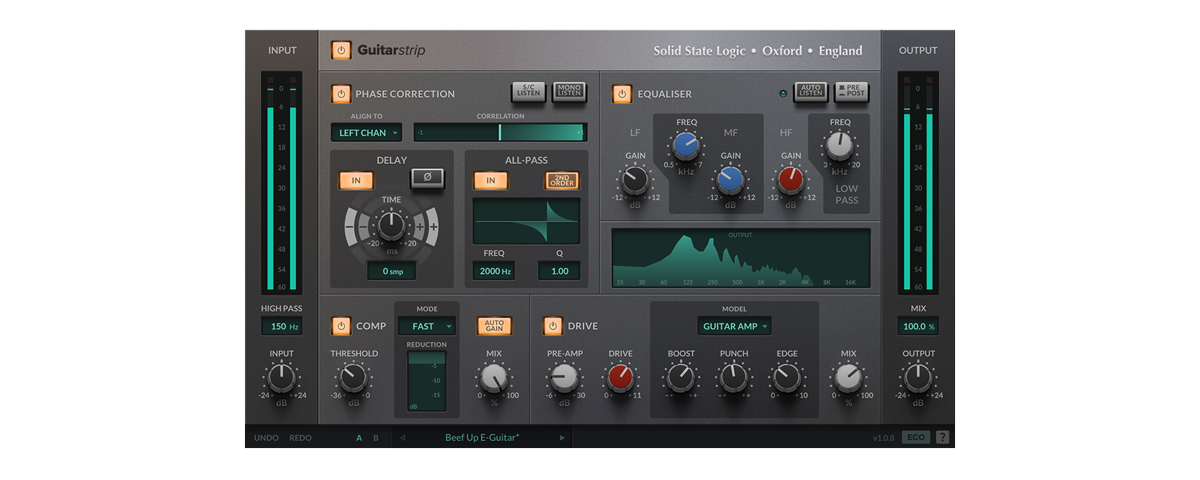Viewport: 1200px width, 480px height.
Task: Click the compressor Reduction meter
Action: point(427,381)
